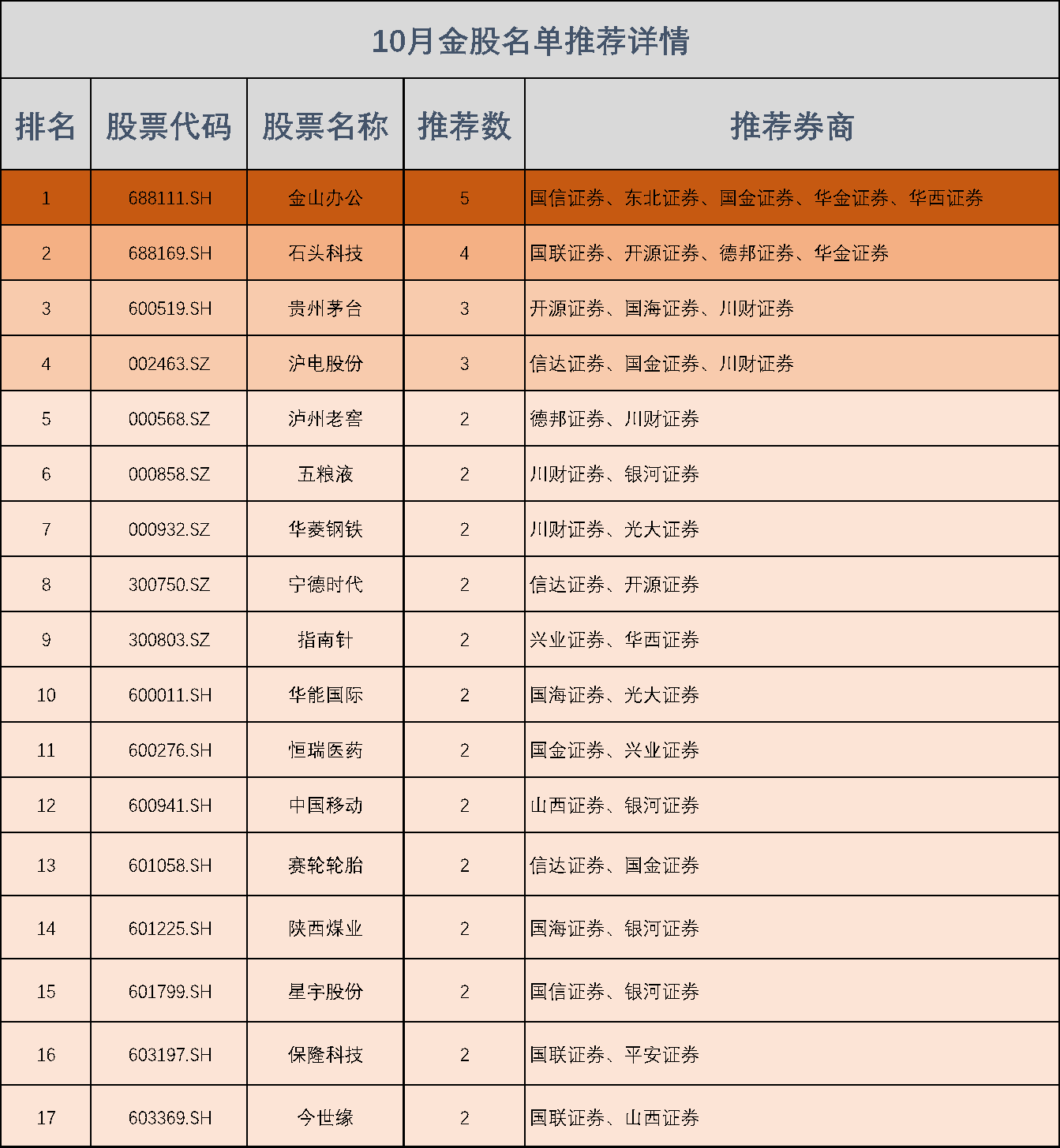Click stock name 星宇股份
The image size is (1060, 1148).
tap(325, 992)
